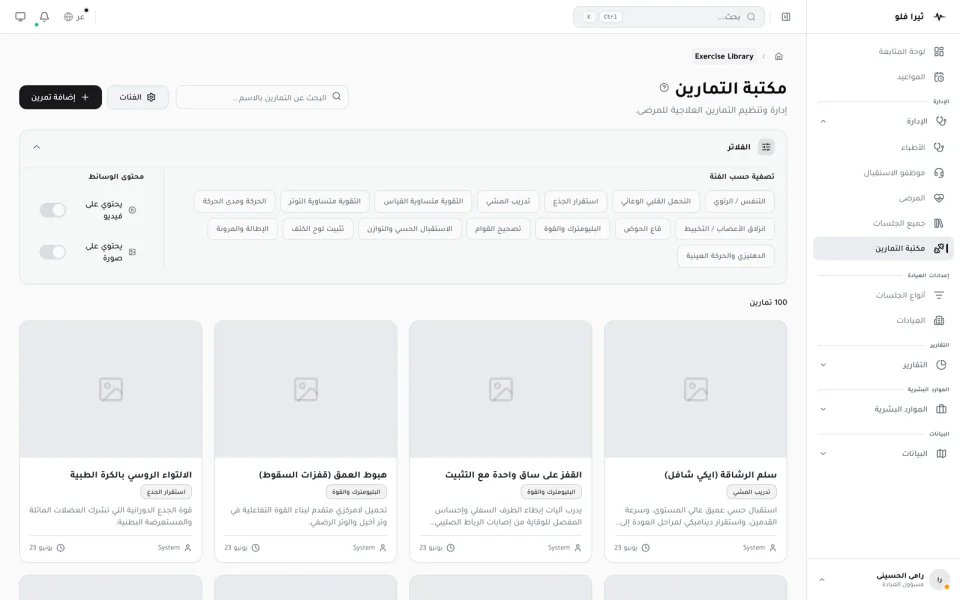Select مكتبة التمارين in sidebar

click(x=883, y=248)
